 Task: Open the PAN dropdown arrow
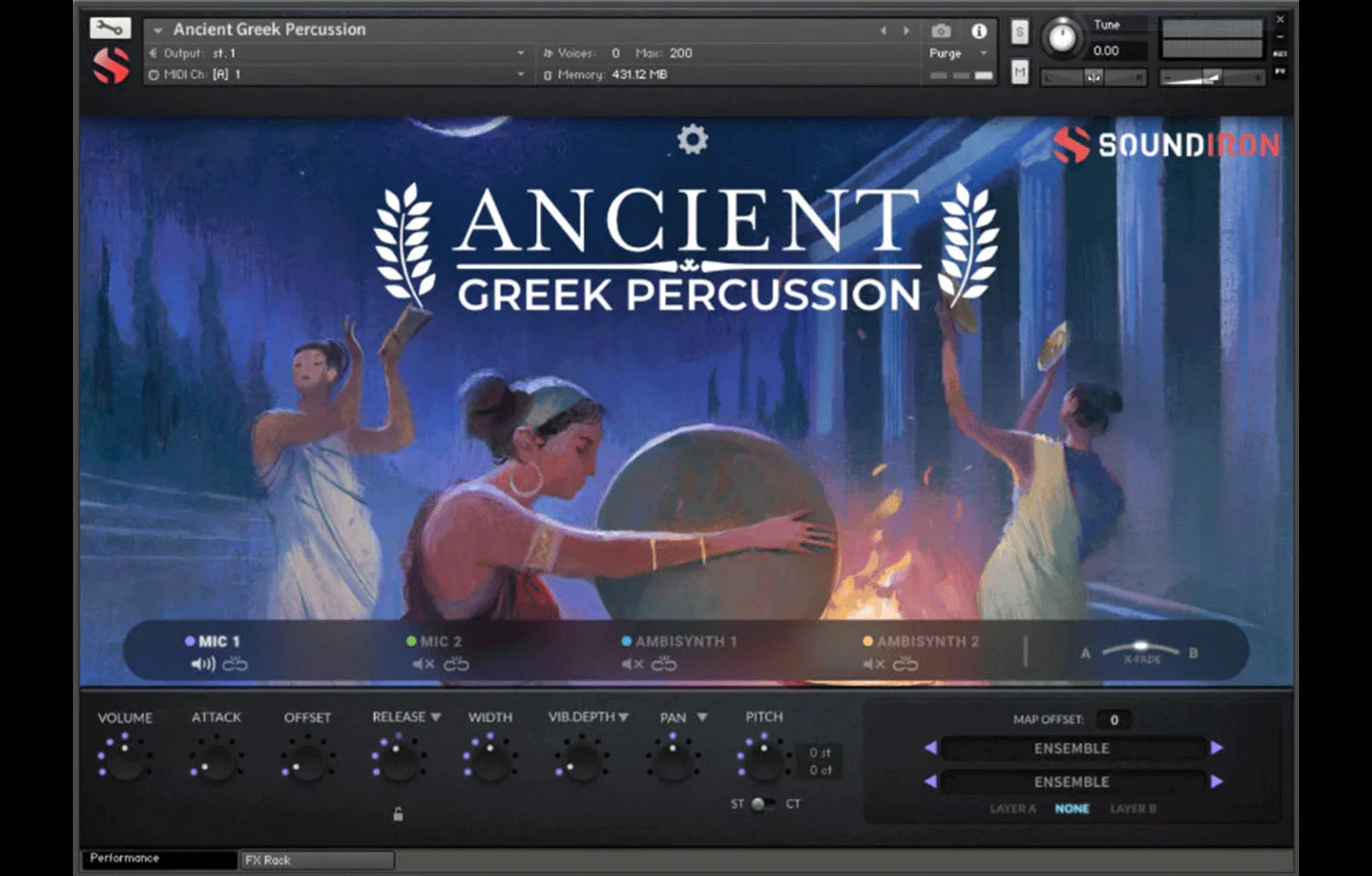701,717
